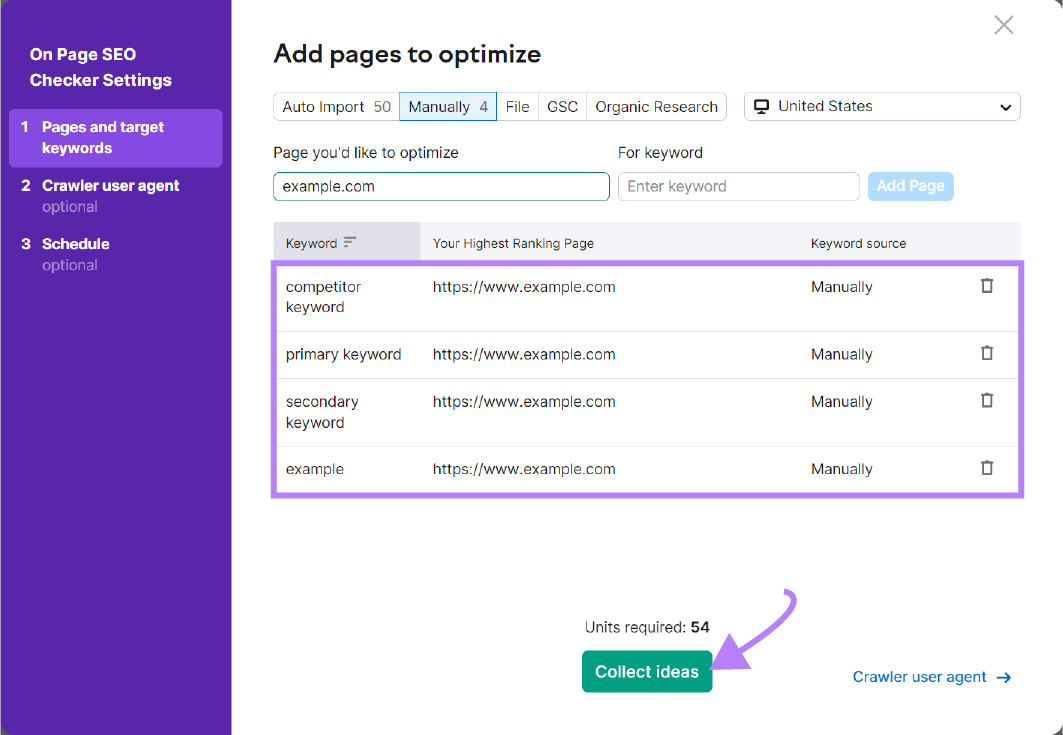
Task: Sort the Keyword column
Action: tap(353, 241)
